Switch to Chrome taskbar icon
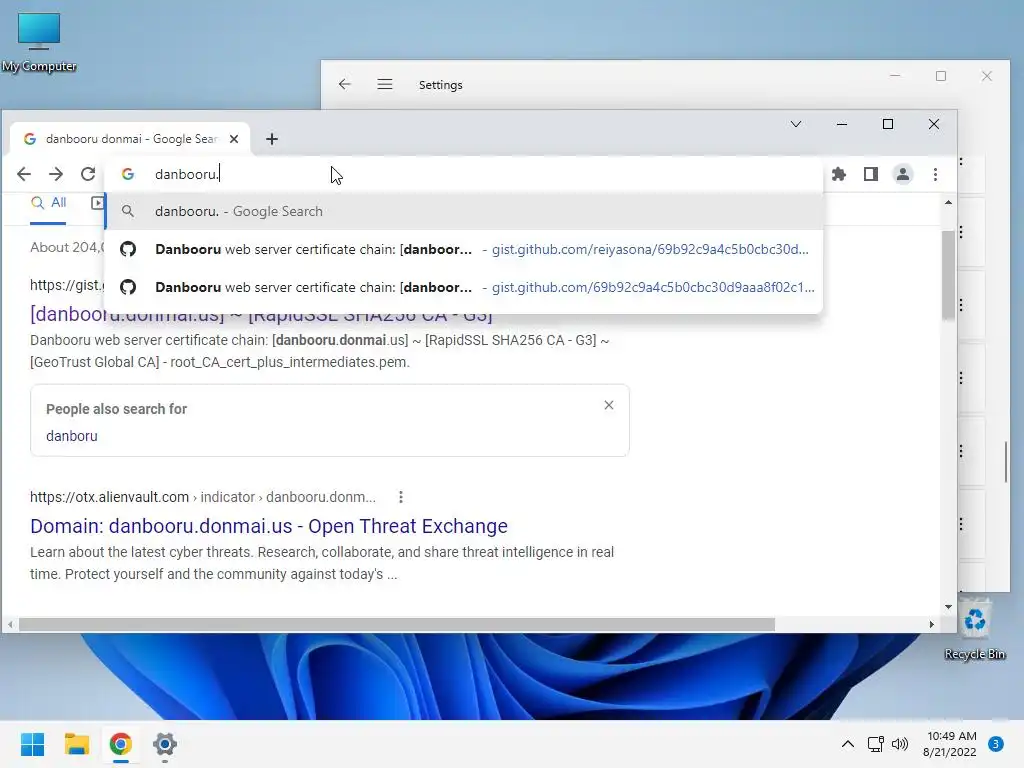Screen dimensions: 1024x768 [120, 744]
